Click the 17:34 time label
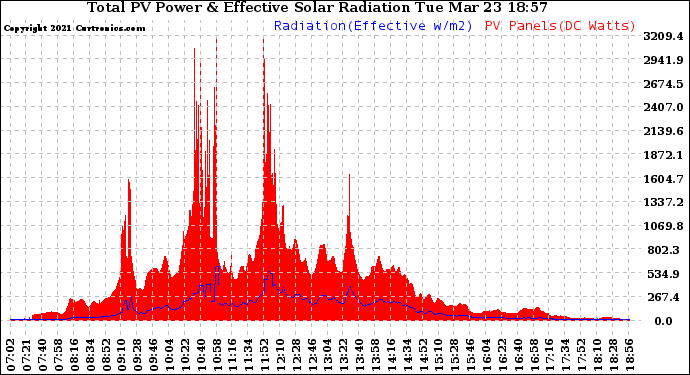Image resolution: width=690 pixels, height=375 pixels. (565, 355)
